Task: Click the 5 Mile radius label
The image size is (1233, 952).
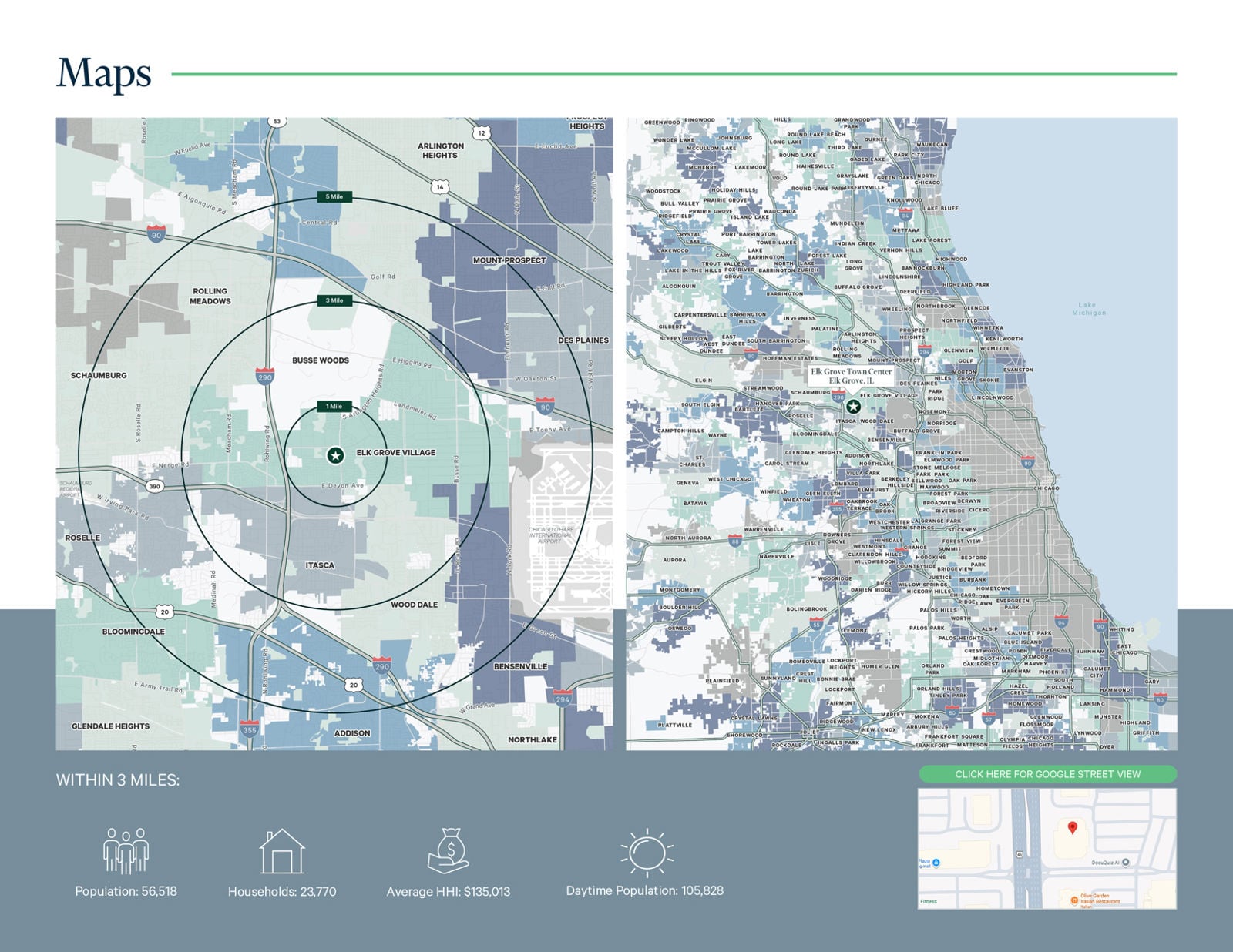Action: [334, 197]
